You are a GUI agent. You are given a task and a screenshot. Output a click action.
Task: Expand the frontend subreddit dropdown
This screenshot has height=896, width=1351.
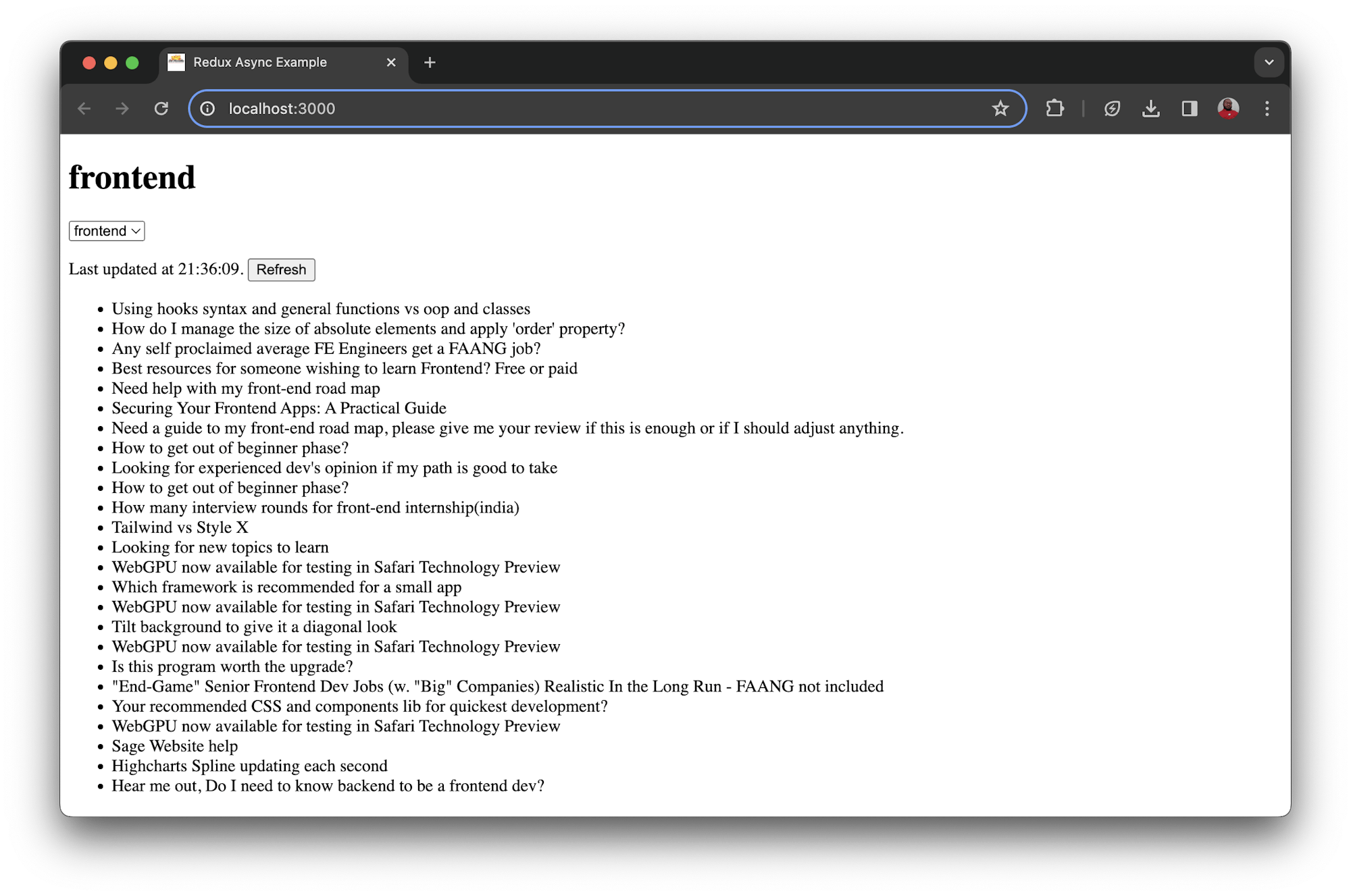point(107,231)
